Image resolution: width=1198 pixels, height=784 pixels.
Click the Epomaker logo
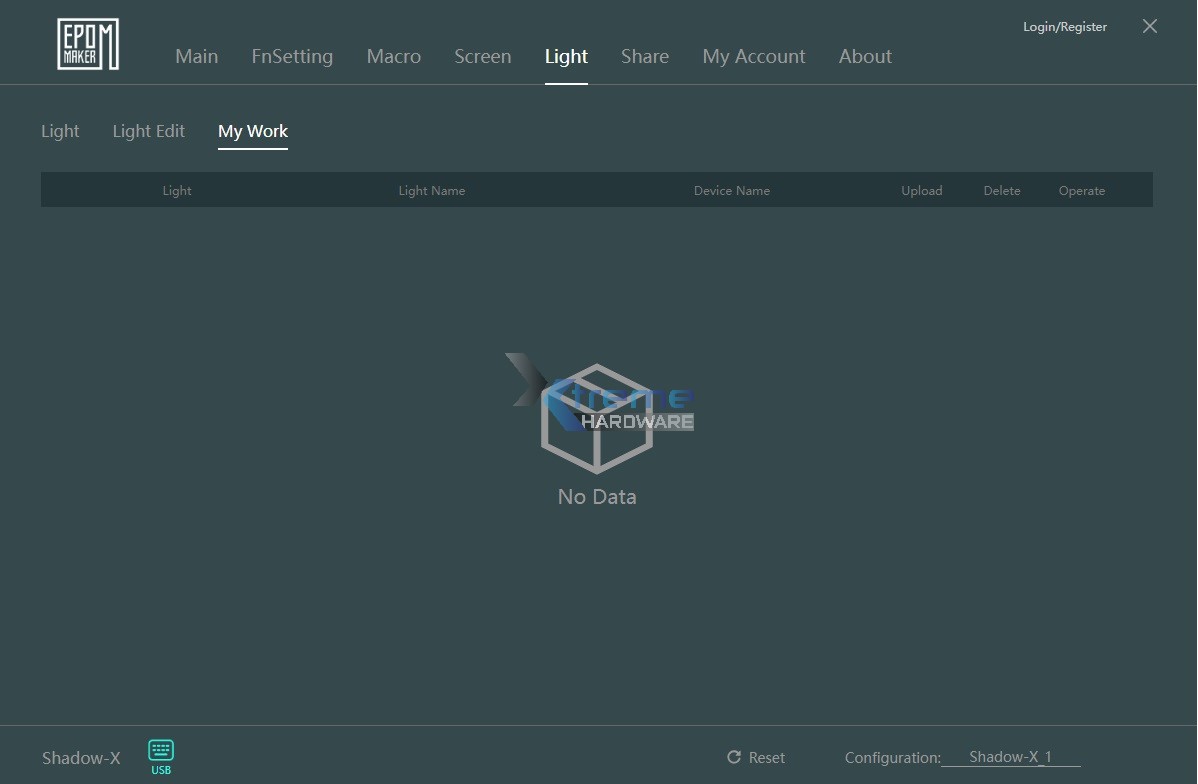click(88, 44)
